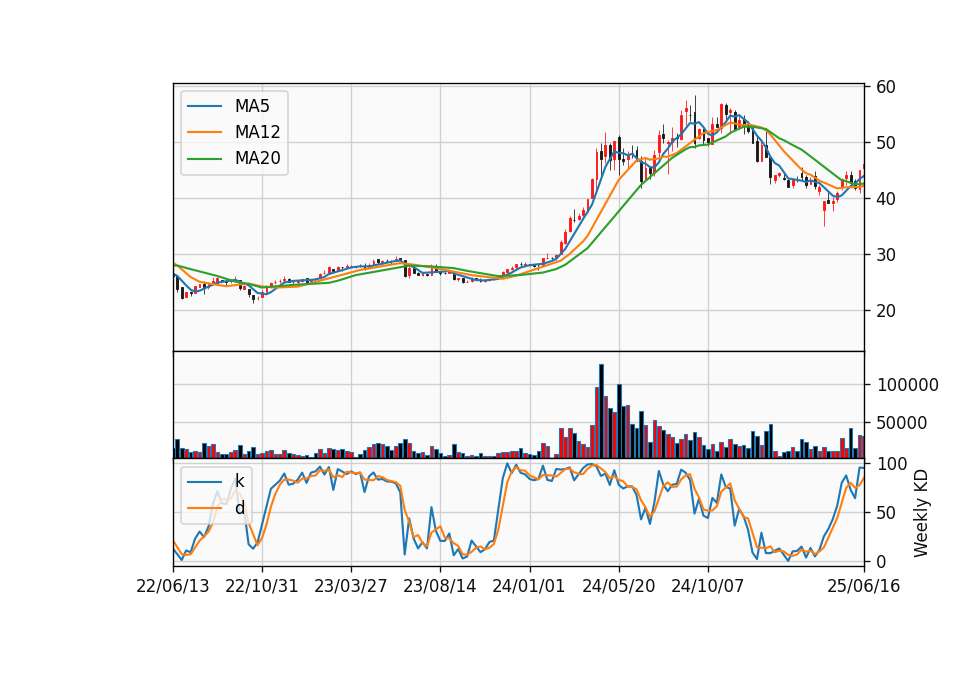
Task: Click the price axis value 20
Action: click(886, 311)
